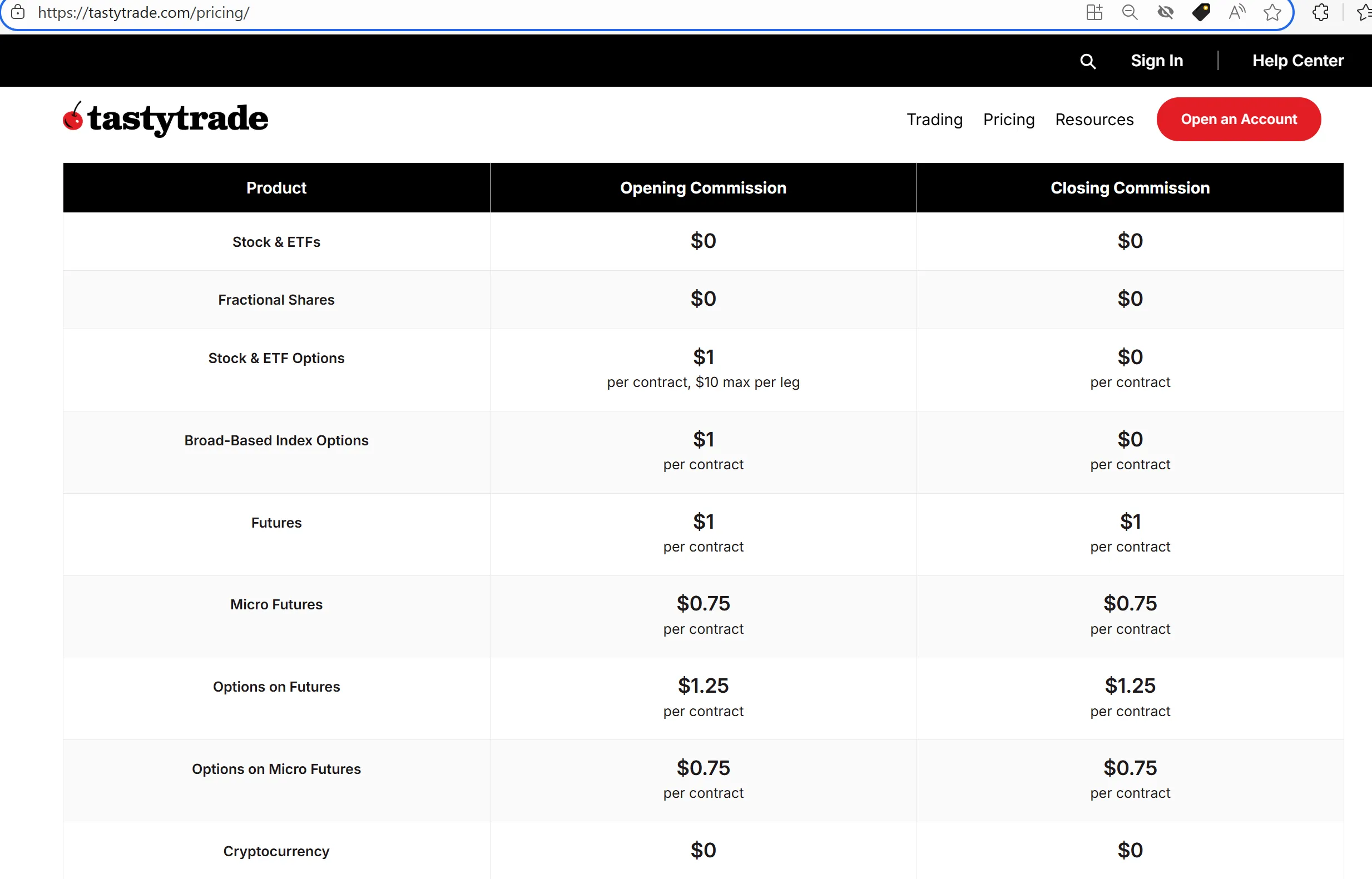The height and width of the screenshot is (879, 1372).
Task: Click the Opening Commission column header
Action: 703,188
